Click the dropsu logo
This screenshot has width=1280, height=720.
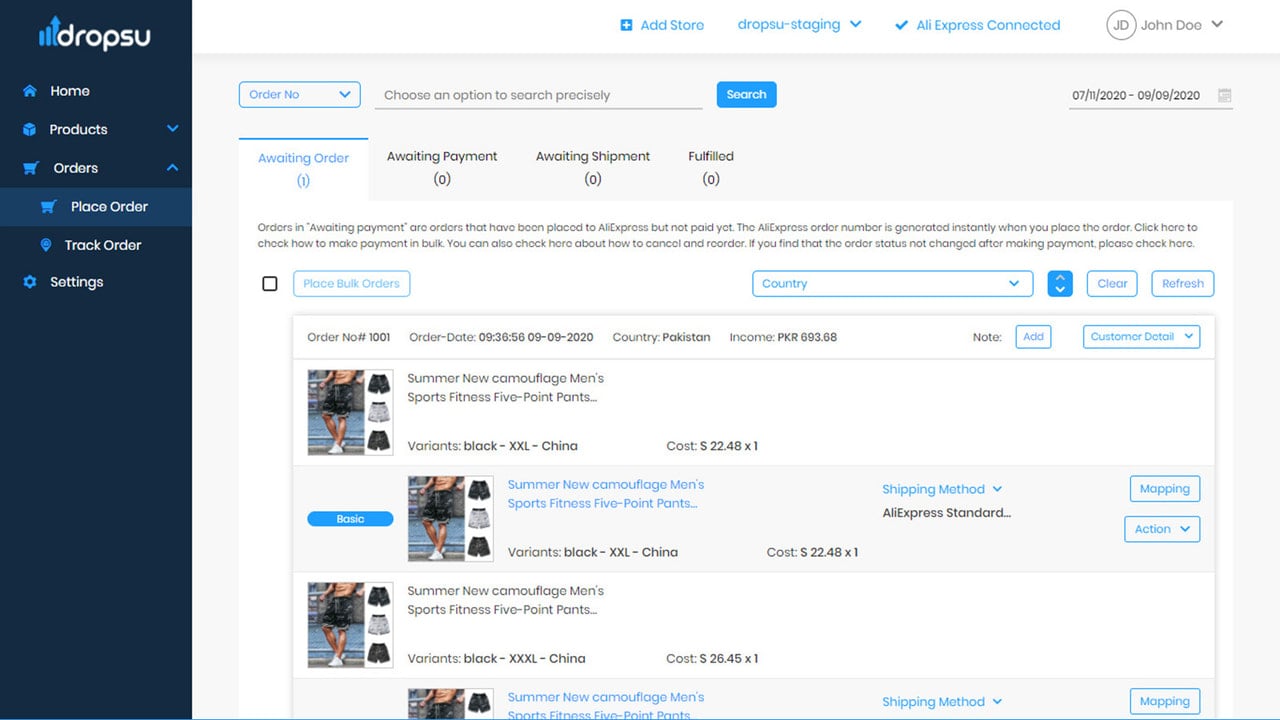tap(96, 36)
